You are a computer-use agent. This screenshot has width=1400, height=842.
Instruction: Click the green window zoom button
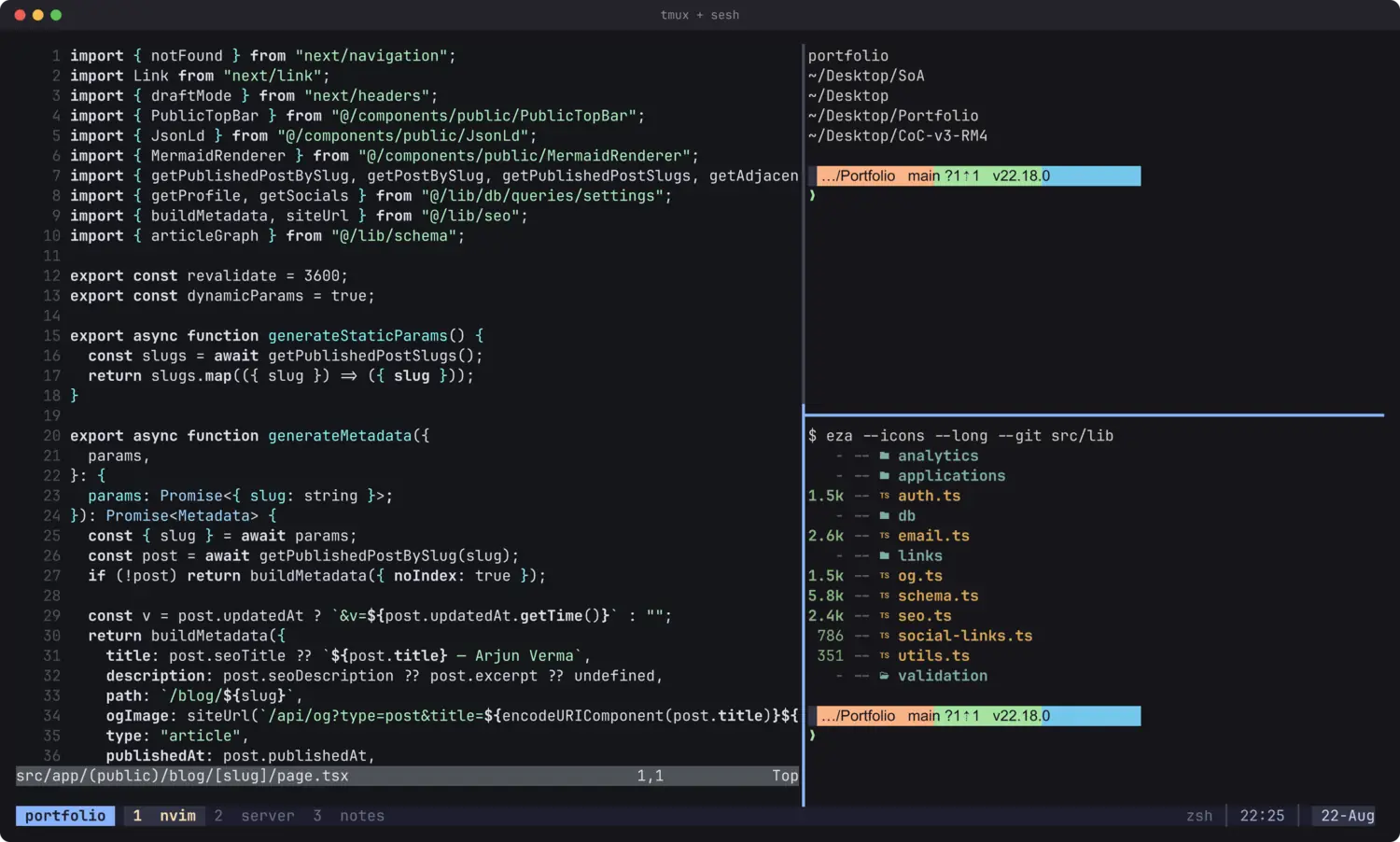[56, 15]
